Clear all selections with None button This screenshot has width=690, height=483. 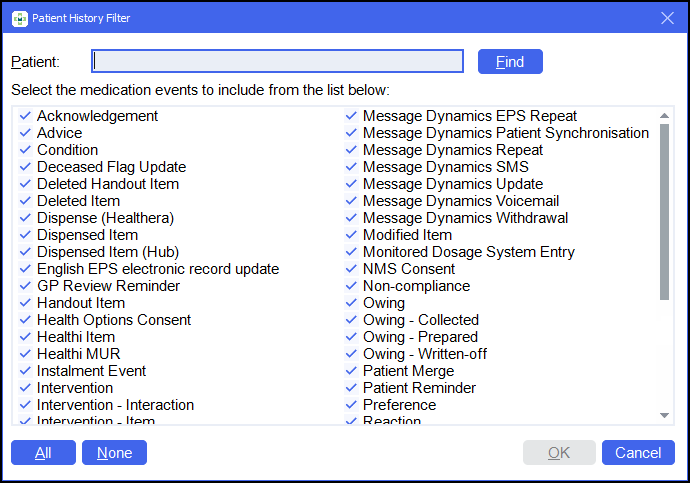pos(114,453)
